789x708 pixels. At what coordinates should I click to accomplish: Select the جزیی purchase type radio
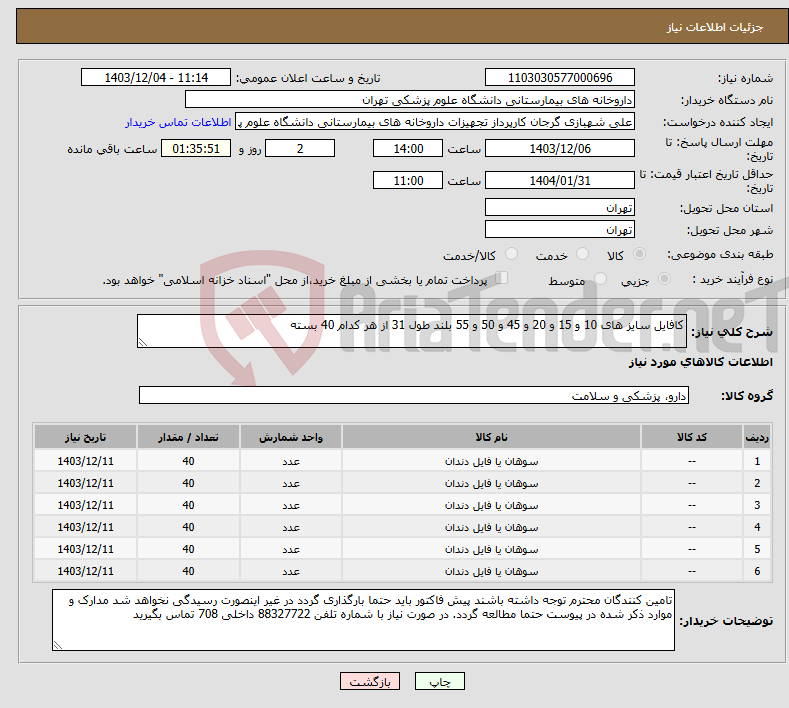(664, 279)
